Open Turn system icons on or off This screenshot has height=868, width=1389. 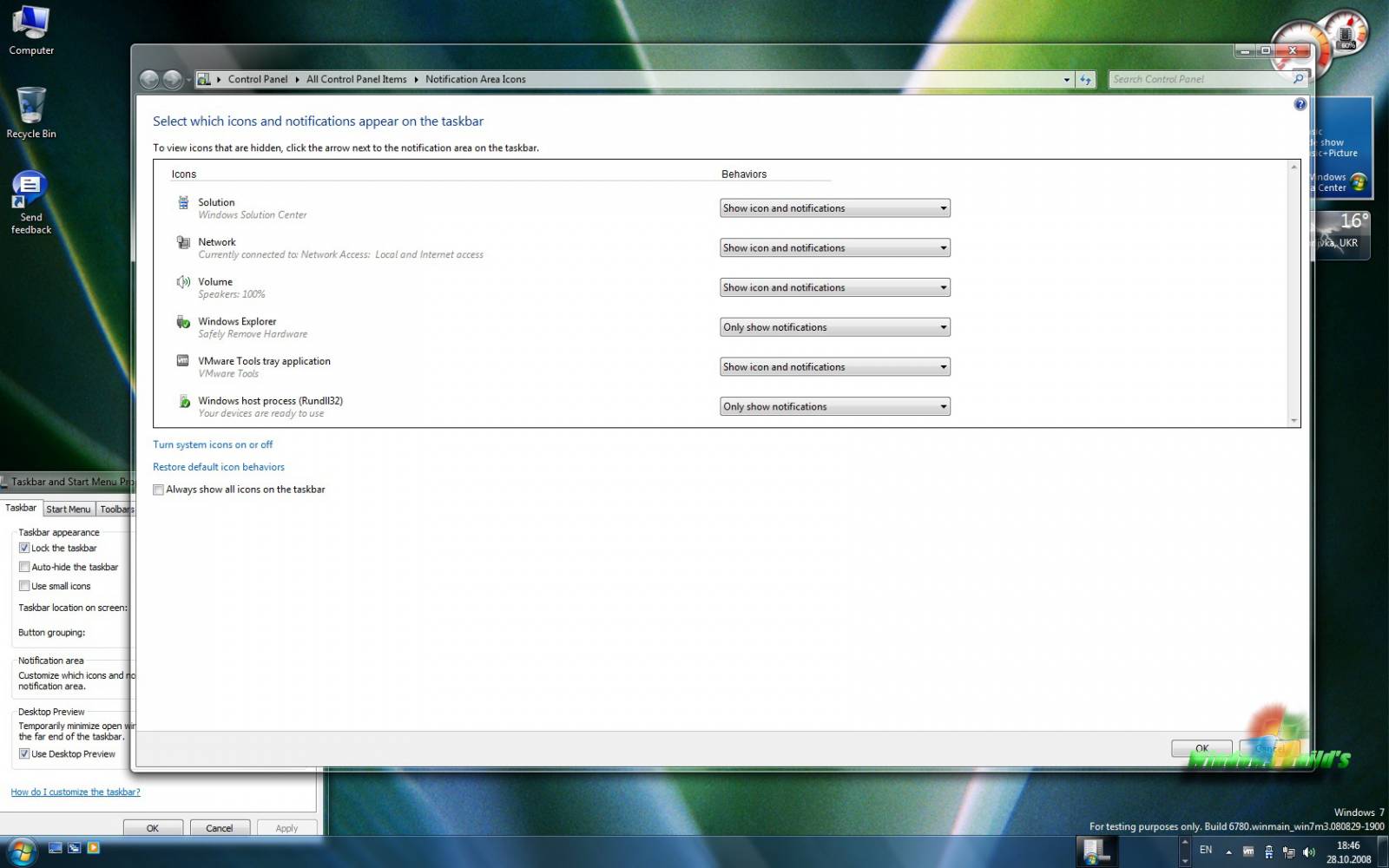213,444
